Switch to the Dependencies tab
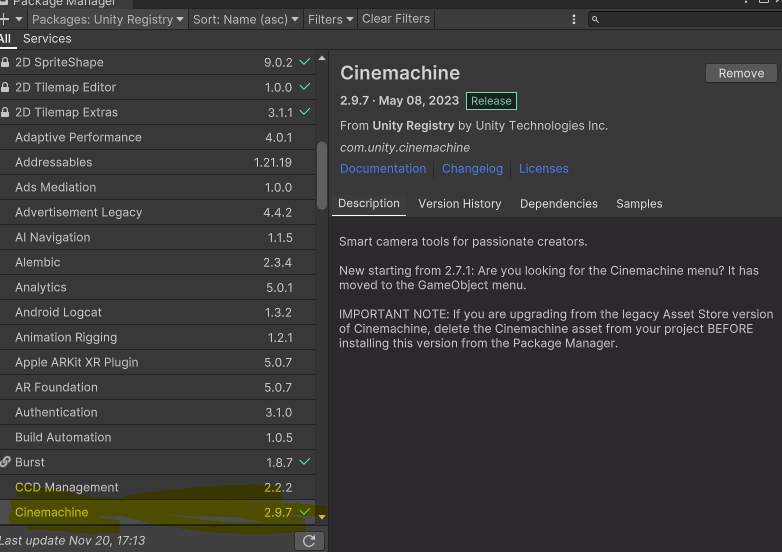The width and height of the screenshot is (782, 552). [x=559, y=203]
